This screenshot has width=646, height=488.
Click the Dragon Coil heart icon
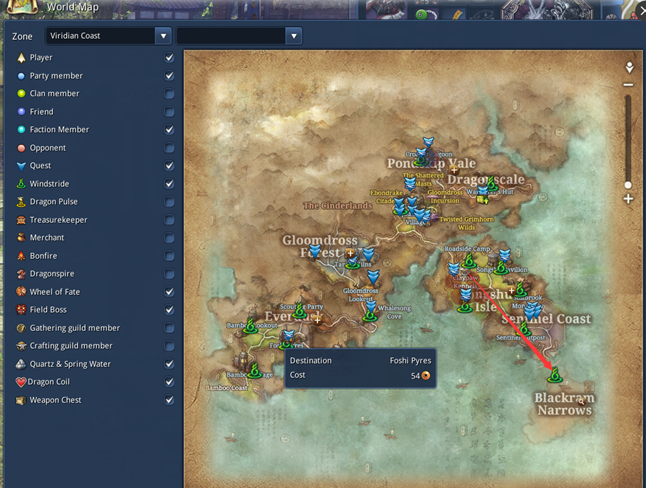pos(21,382)
